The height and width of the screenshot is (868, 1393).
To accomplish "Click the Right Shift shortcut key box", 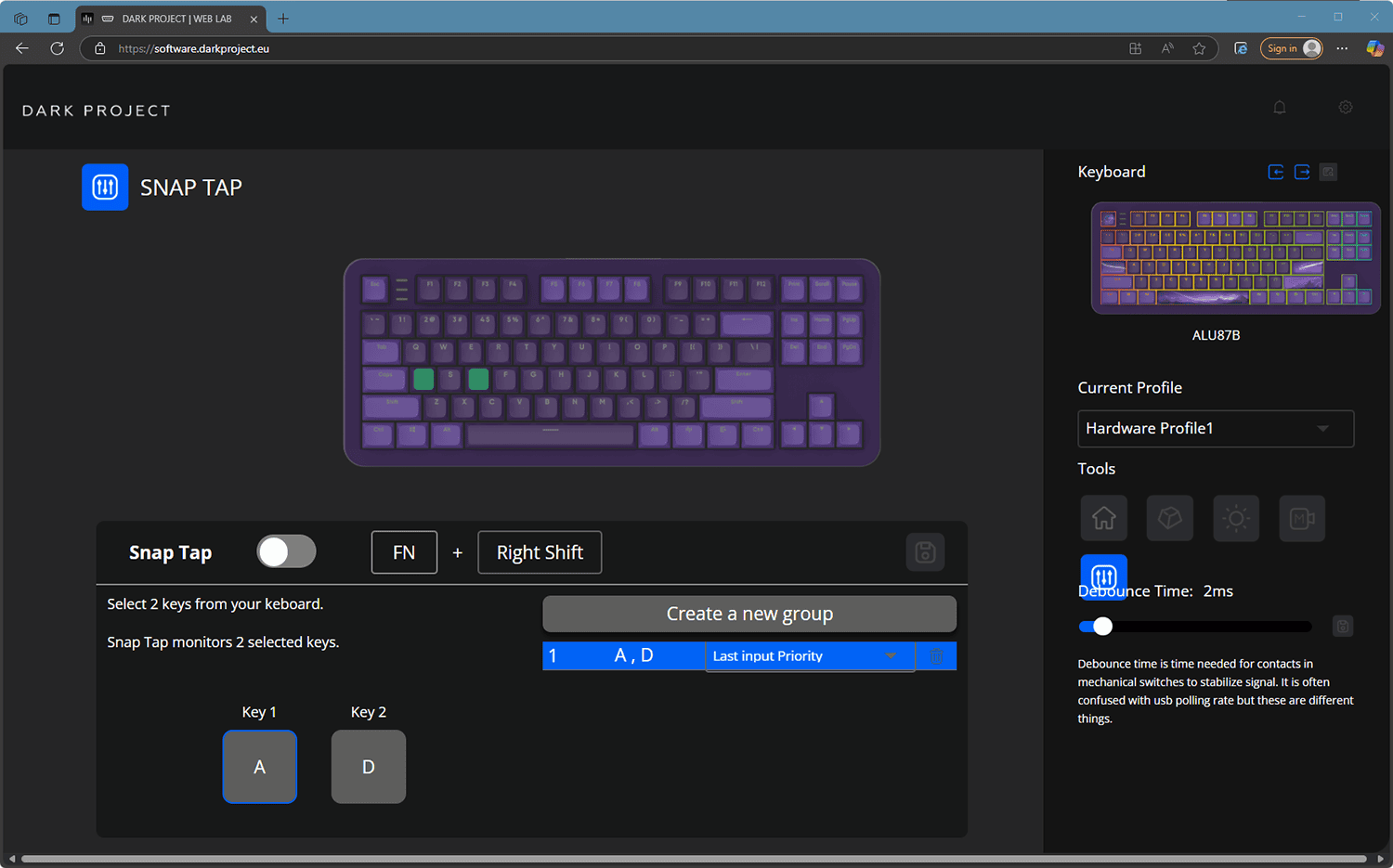I will (540, 552).
